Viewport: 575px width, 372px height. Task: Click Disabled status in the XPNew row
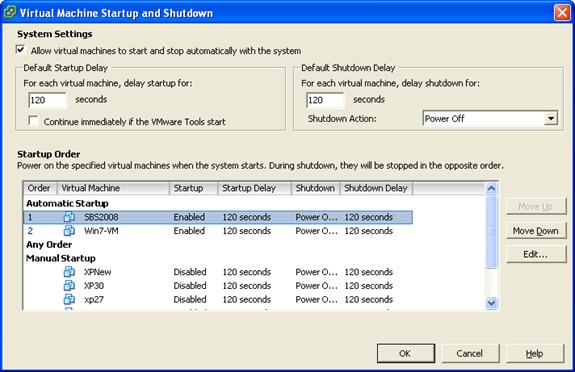coord(190,272)
